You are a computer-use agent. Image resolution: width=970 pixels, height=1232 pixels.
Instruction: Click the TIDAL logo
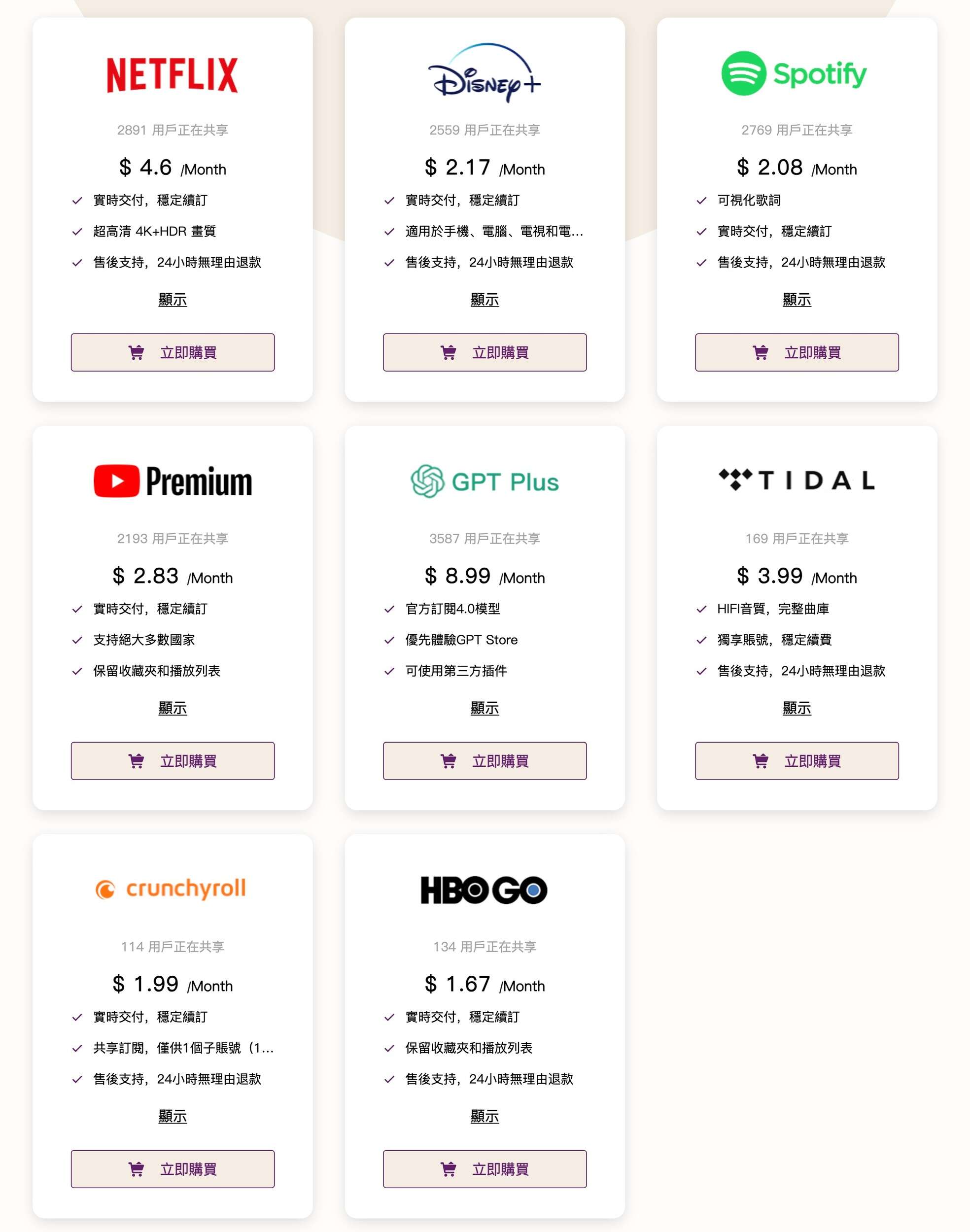click(796, 480)
